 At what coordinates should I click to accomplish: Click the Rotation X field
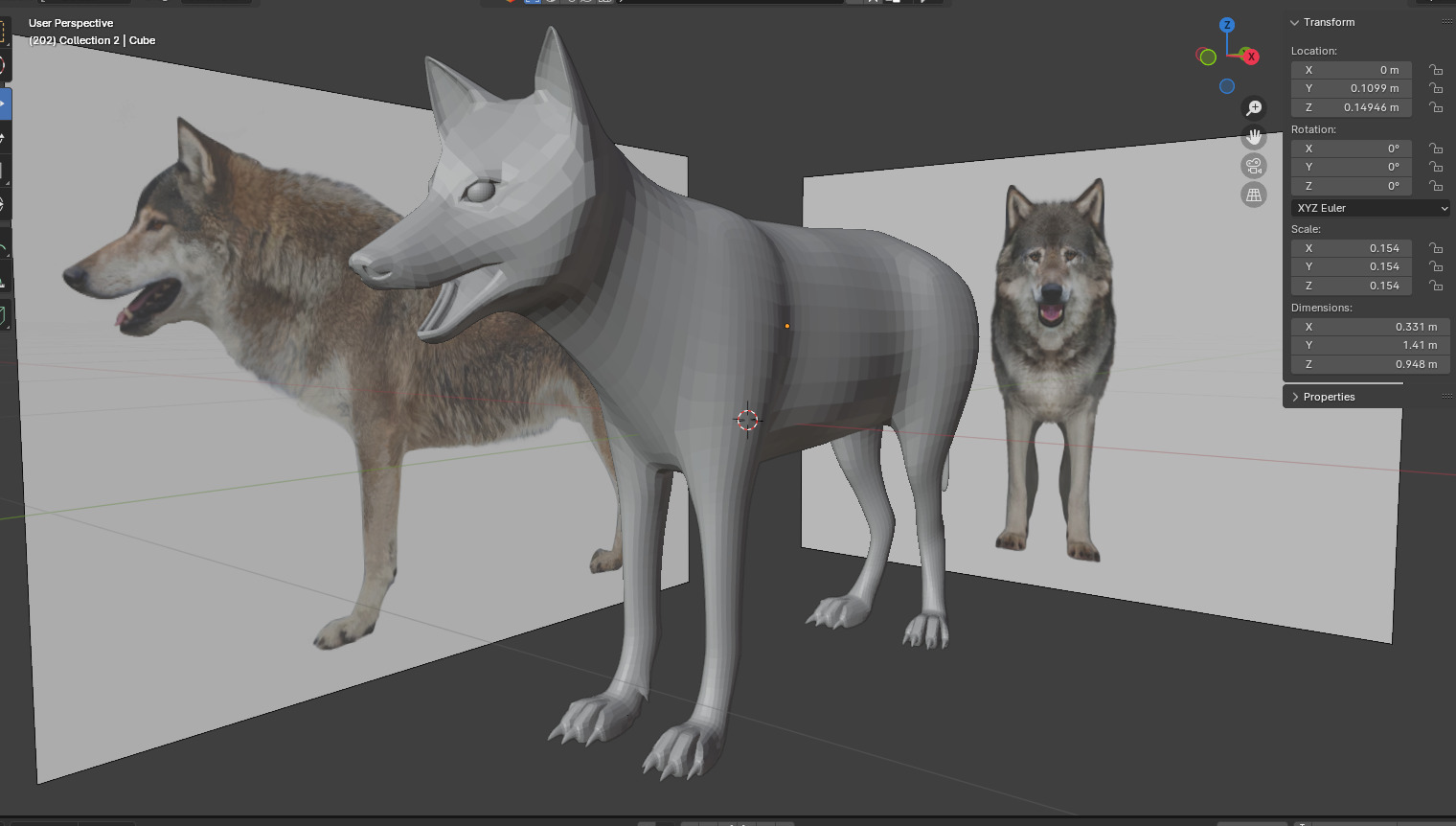1352,149
